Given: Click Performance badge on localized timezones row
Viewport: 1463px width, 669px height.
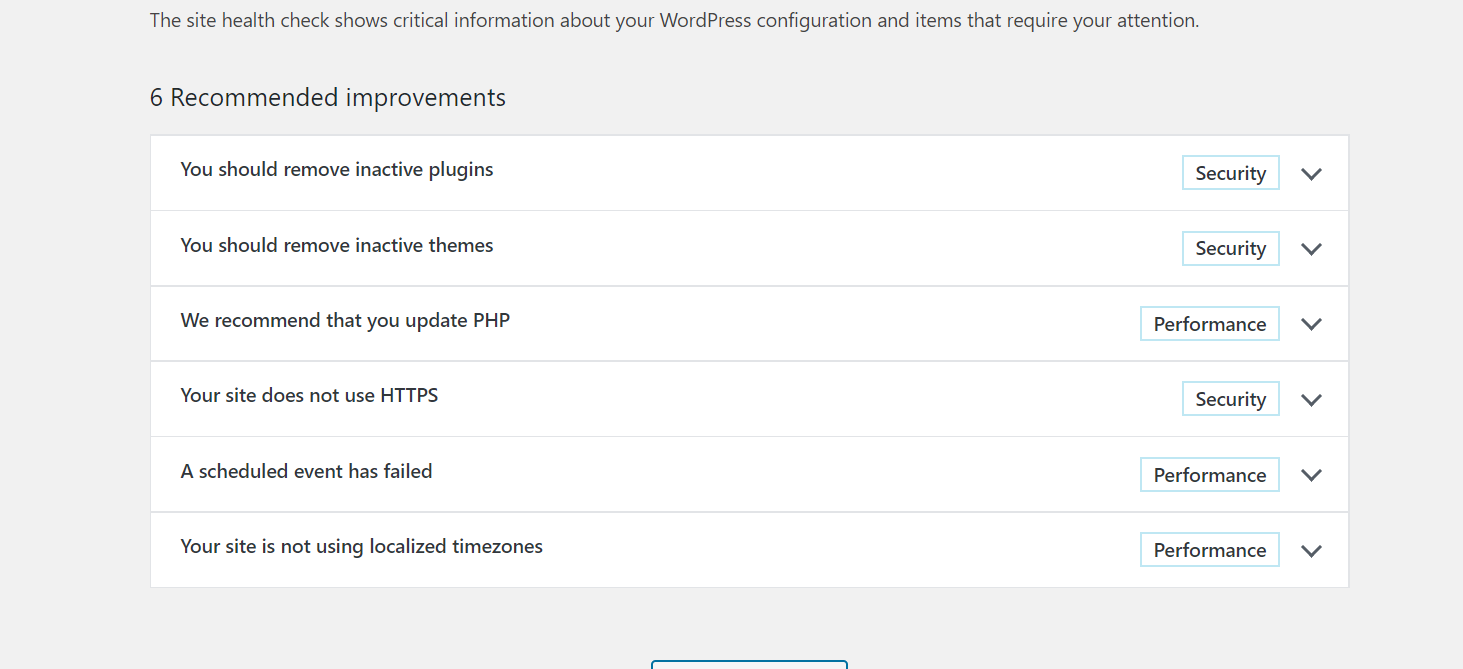Looking at the screenshot, I should tap(1210, 550).
